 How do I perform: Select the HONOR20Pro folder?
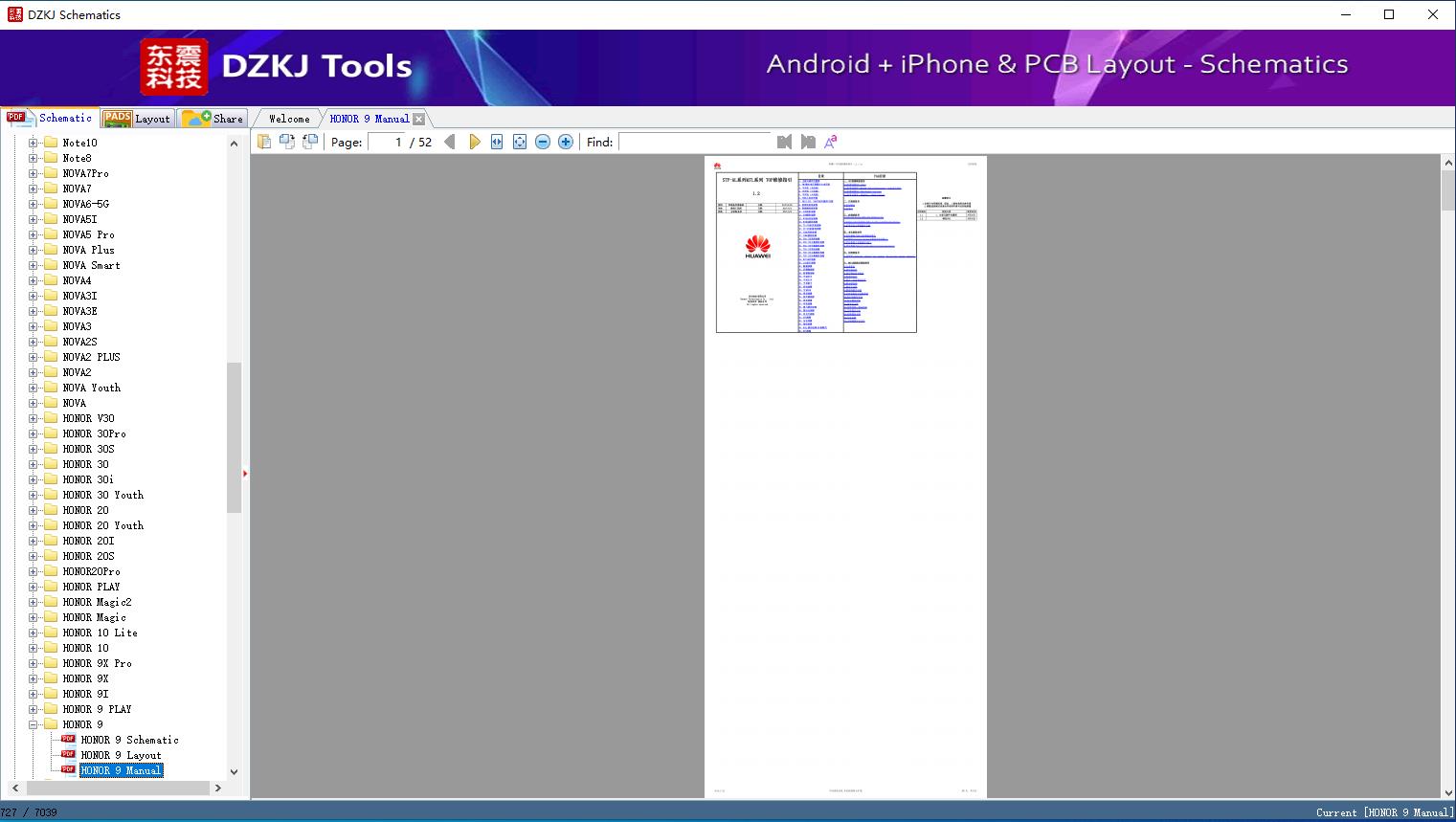coord(92,571)
